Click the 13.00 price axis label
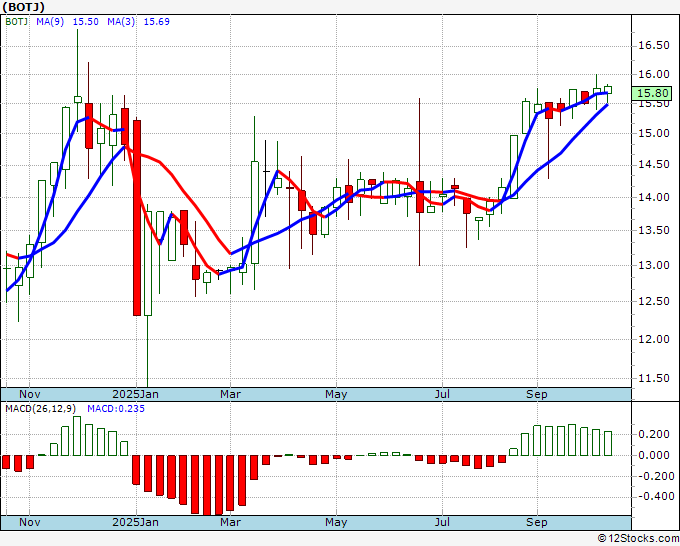This screenshot has width=680, height=546. pyautogui.click(x=654, y=265)
